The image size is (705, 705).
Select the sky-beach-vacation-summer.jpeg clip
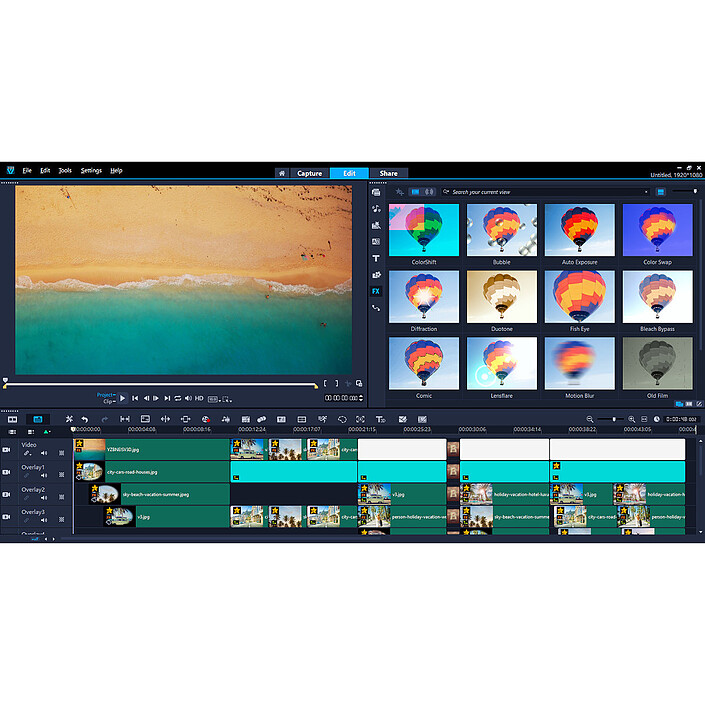tap(159, 495)
